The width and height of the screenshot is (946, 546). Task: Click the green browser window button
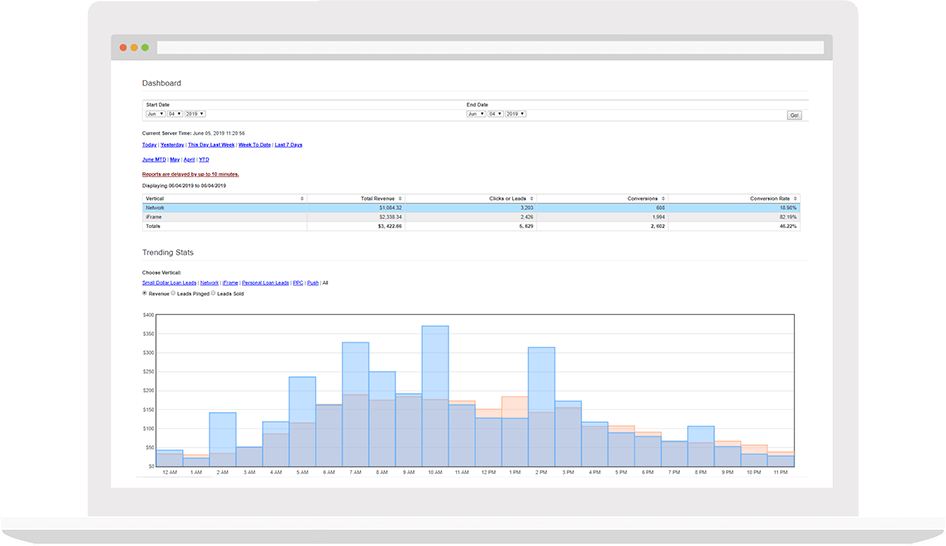[146, 47]
